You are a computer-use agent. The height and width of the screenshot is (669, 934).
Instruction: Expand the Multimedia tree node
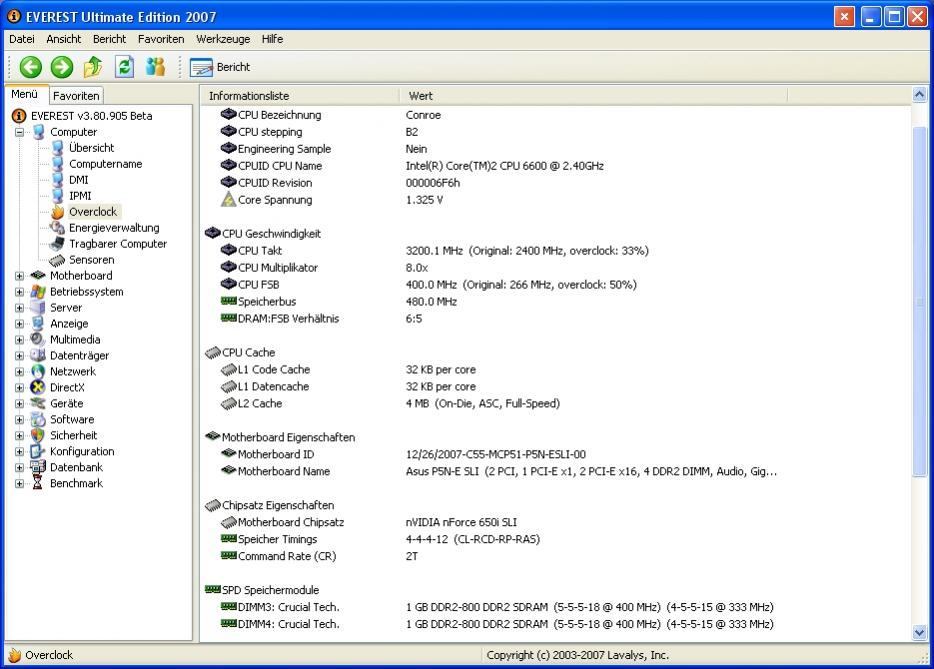tap(20, 340)
